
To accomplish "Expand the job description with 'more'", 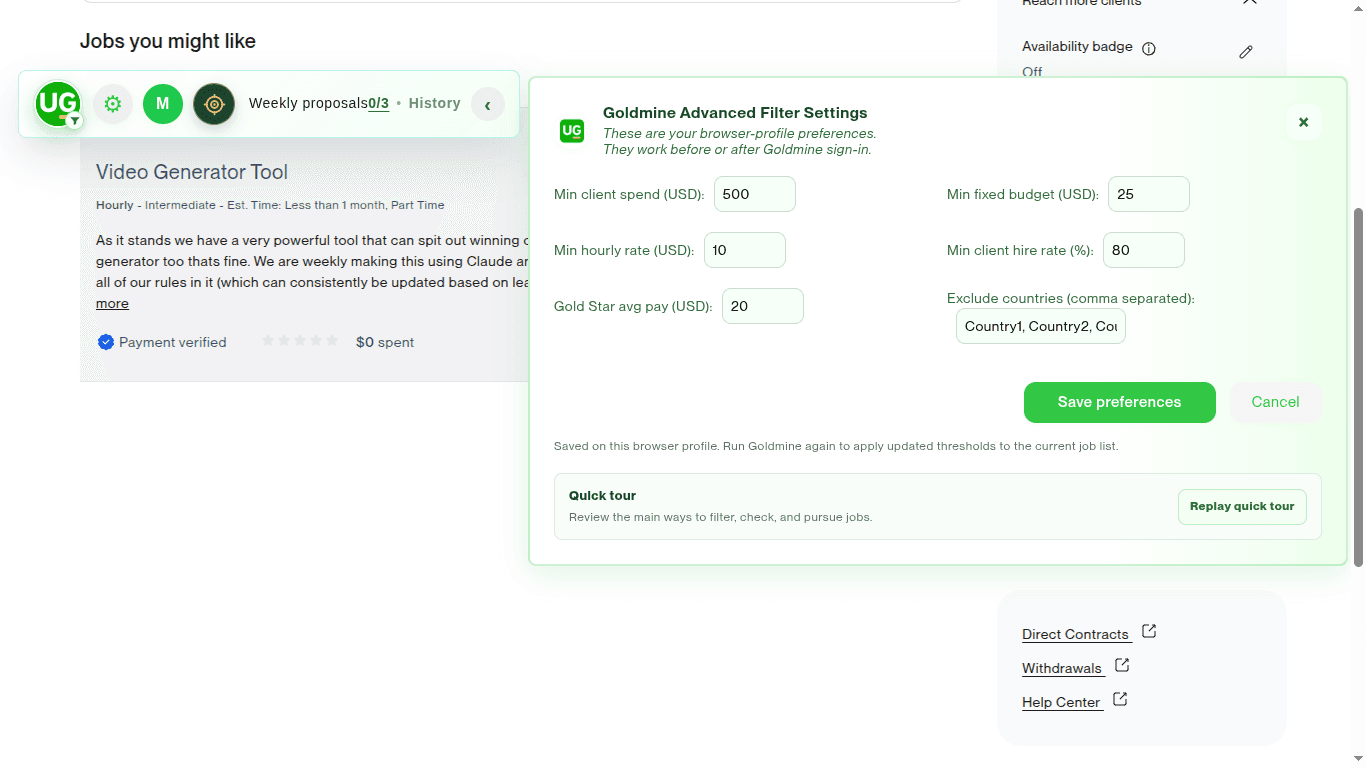I will (x=112, y=304).
